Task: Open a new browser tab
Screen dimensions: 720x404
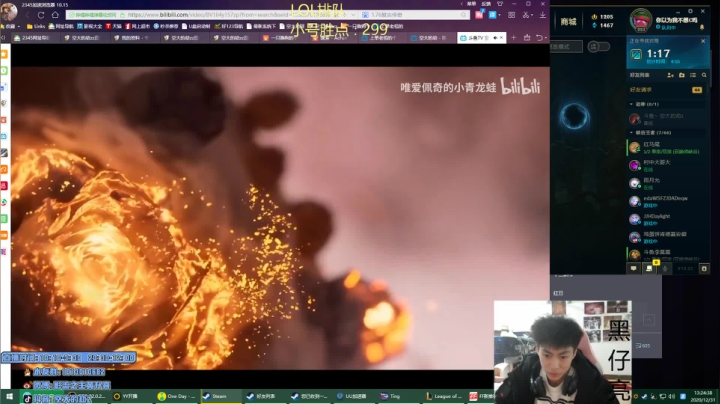Action: tap(513, 38)
